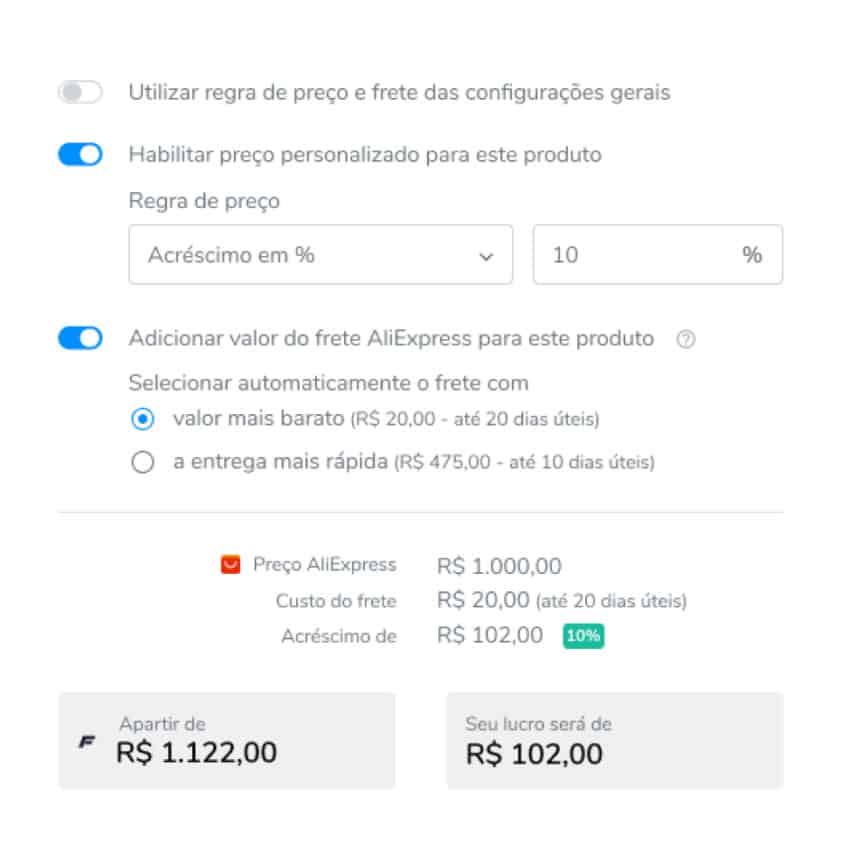Viewport: 848px width, 861px height.
Task: Click the Preço AliExpress label
Action: tap(324, 565)
